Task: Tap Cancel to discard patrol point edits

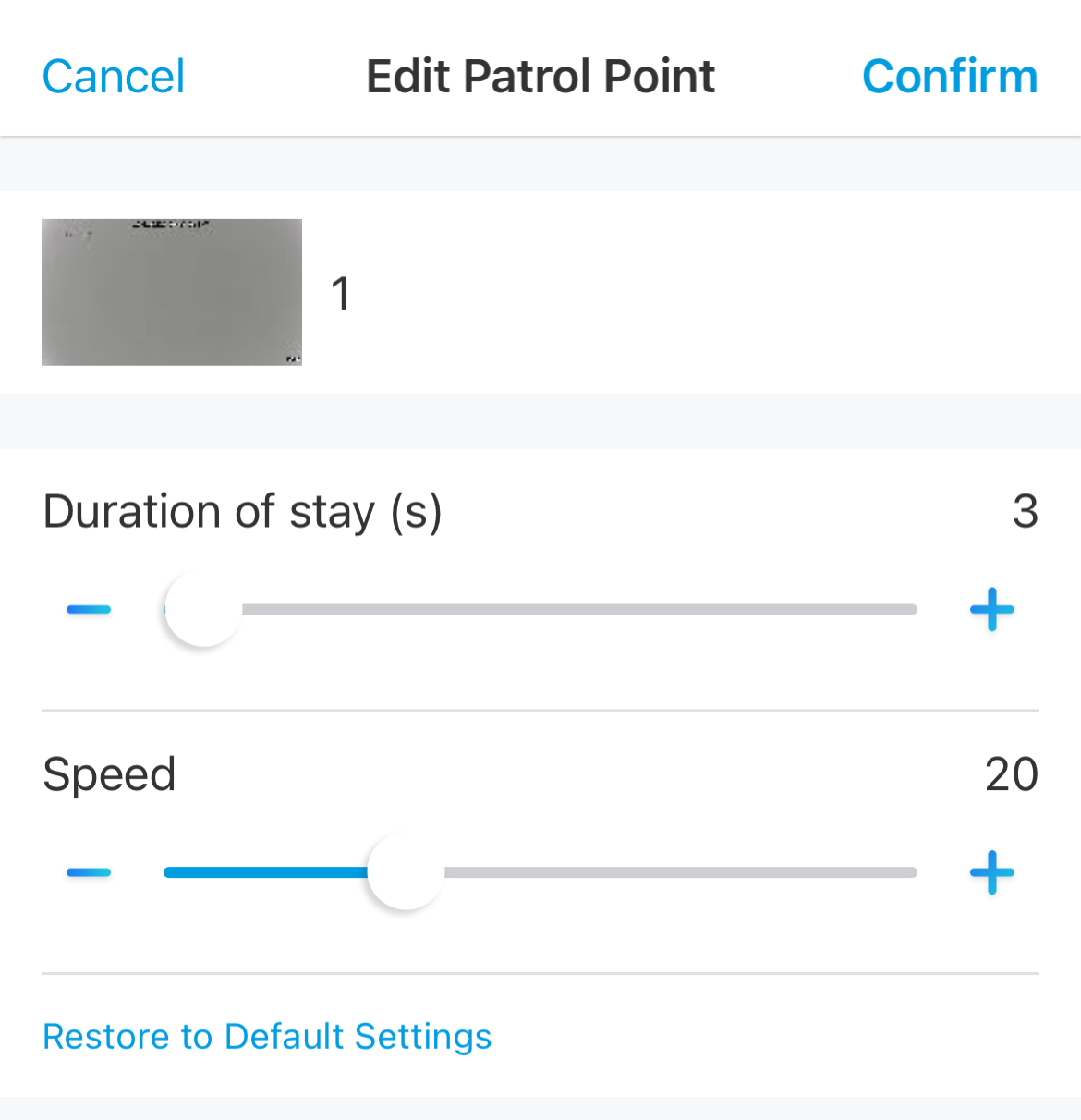Action: tap(114, 77)
